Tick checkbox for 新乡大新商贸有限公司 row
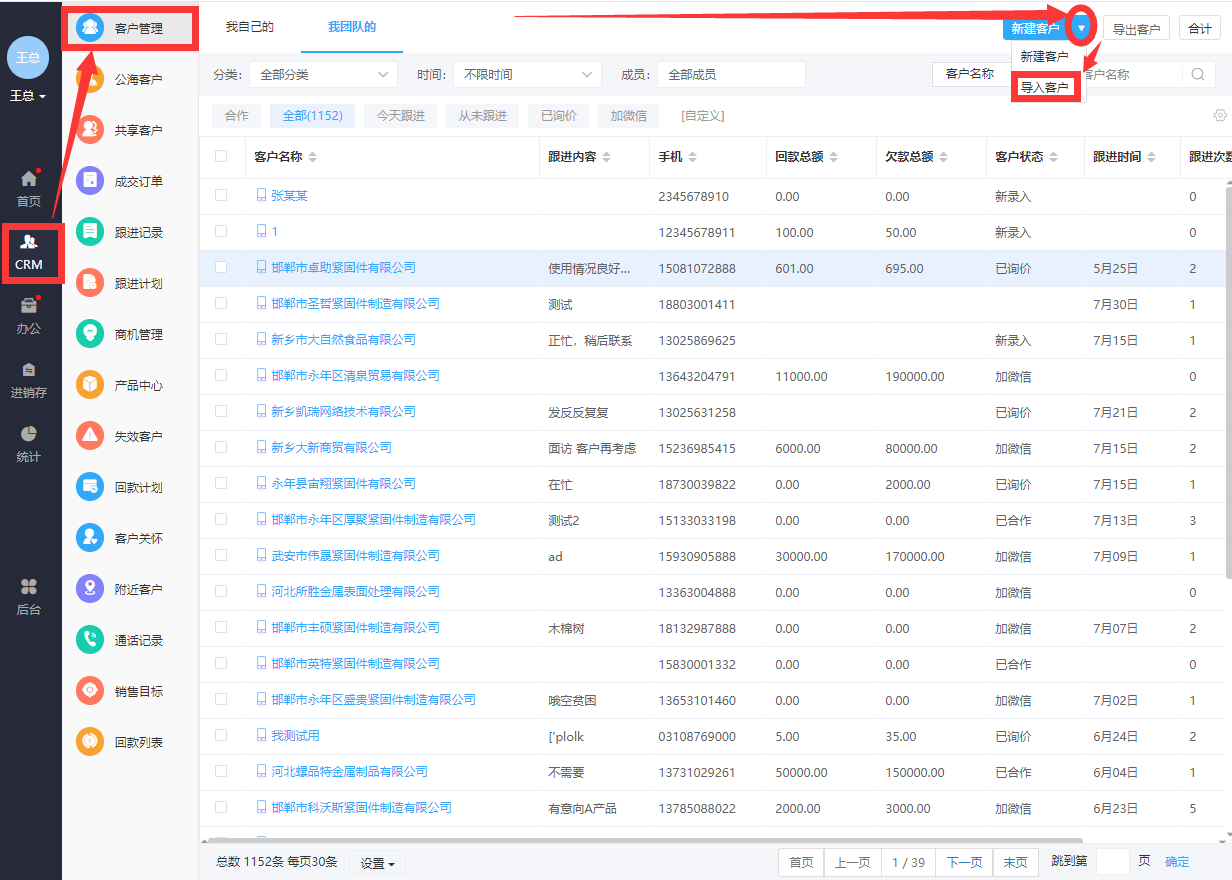The height and width of the screenshot is (880, 1232). click(x=221, y=447)
